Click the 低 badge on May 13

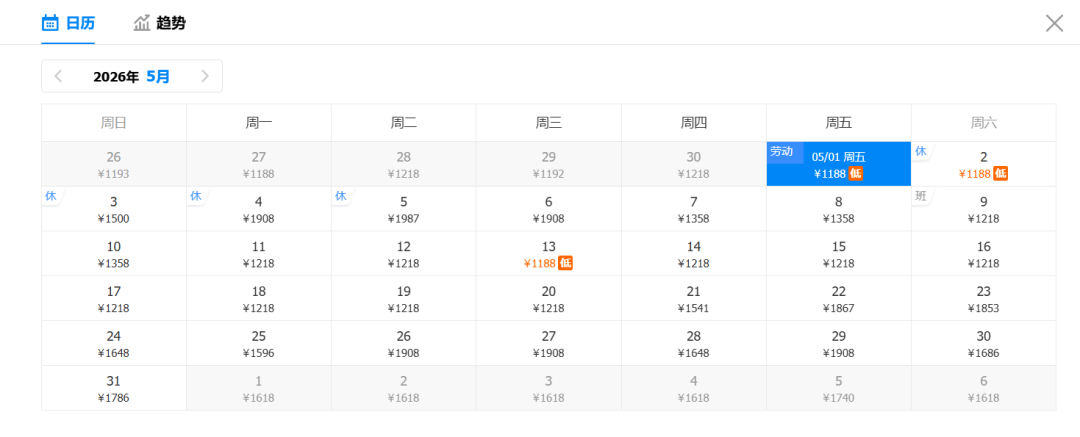click(565, 263)
